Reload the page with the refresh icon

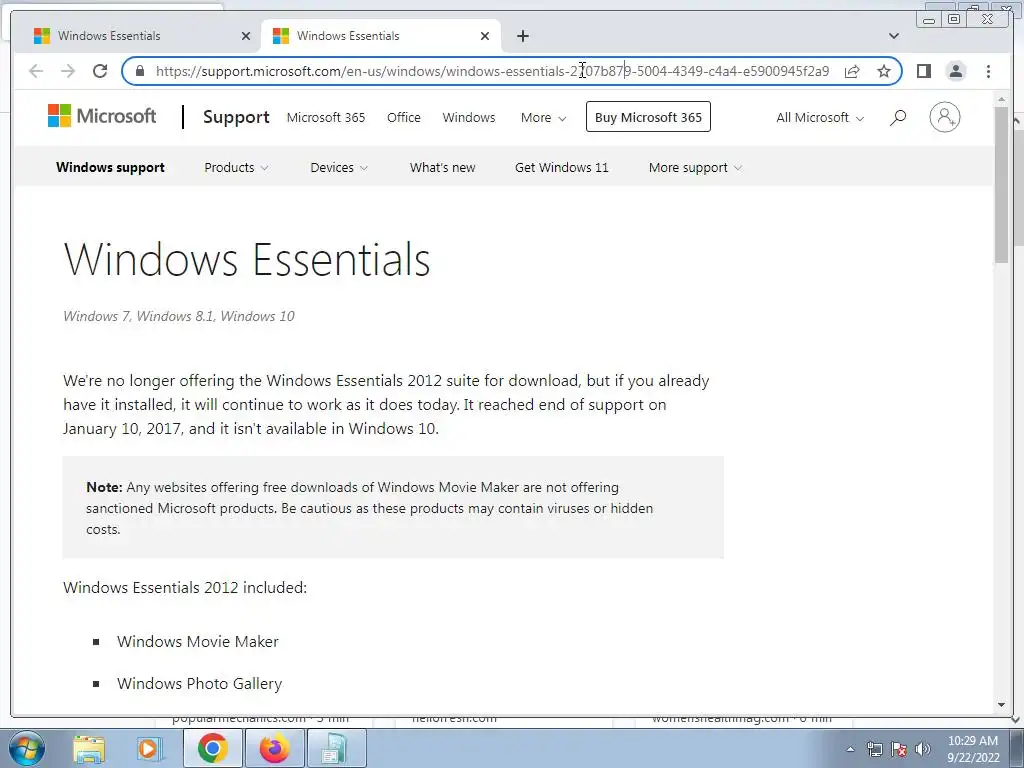click(100, 71)
